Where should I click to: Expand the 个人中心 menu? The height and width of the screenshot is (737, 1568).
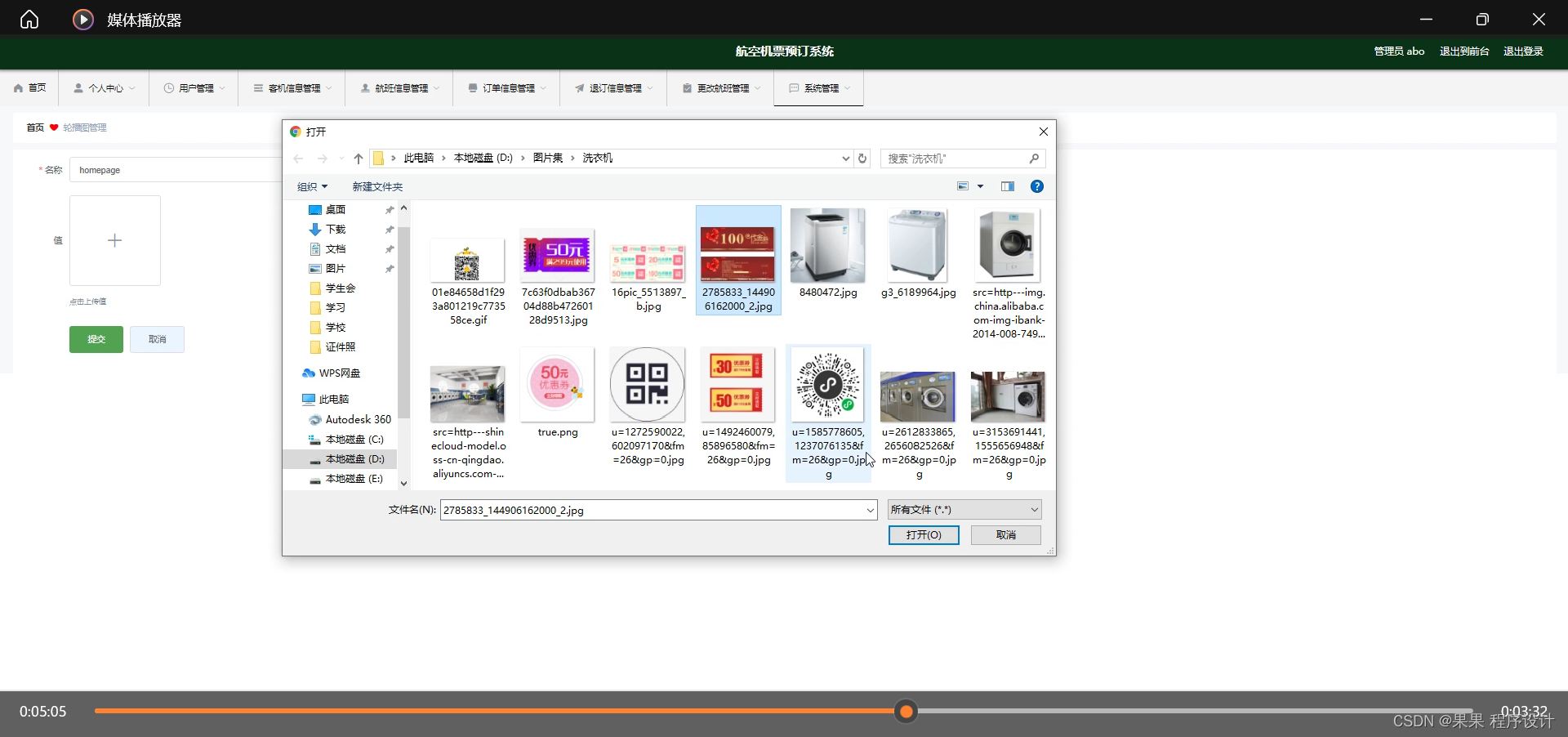coord(105,88)
